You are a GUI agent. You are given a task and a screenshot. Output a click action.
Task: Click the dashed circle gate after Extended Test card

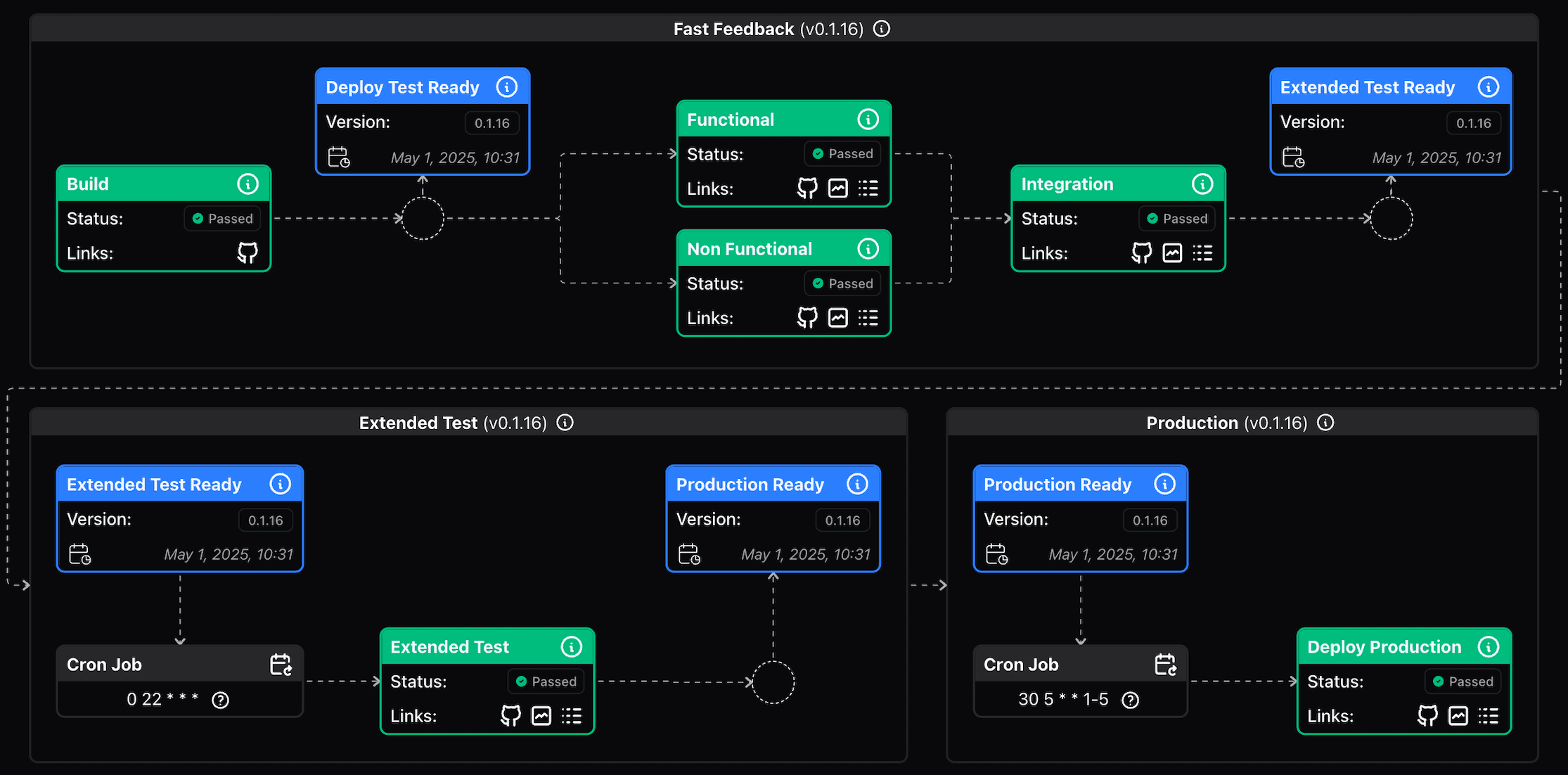[773, 681]
